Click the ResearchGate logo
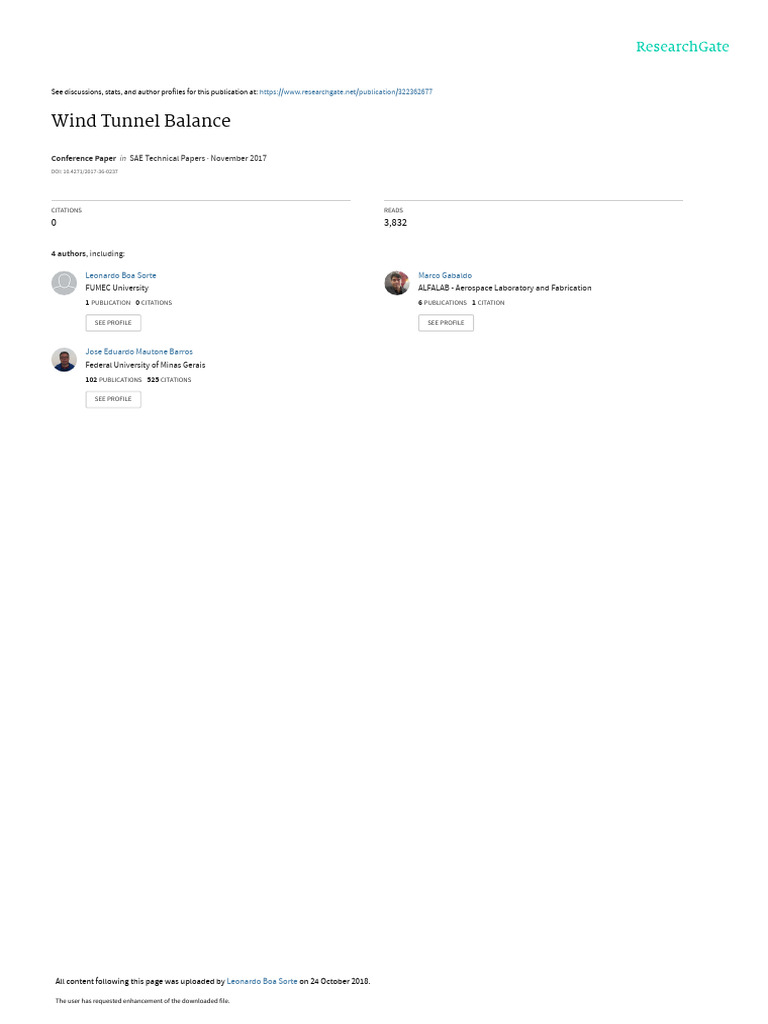768x1024 pixels. pyautogui.click(x=682, y=46)
